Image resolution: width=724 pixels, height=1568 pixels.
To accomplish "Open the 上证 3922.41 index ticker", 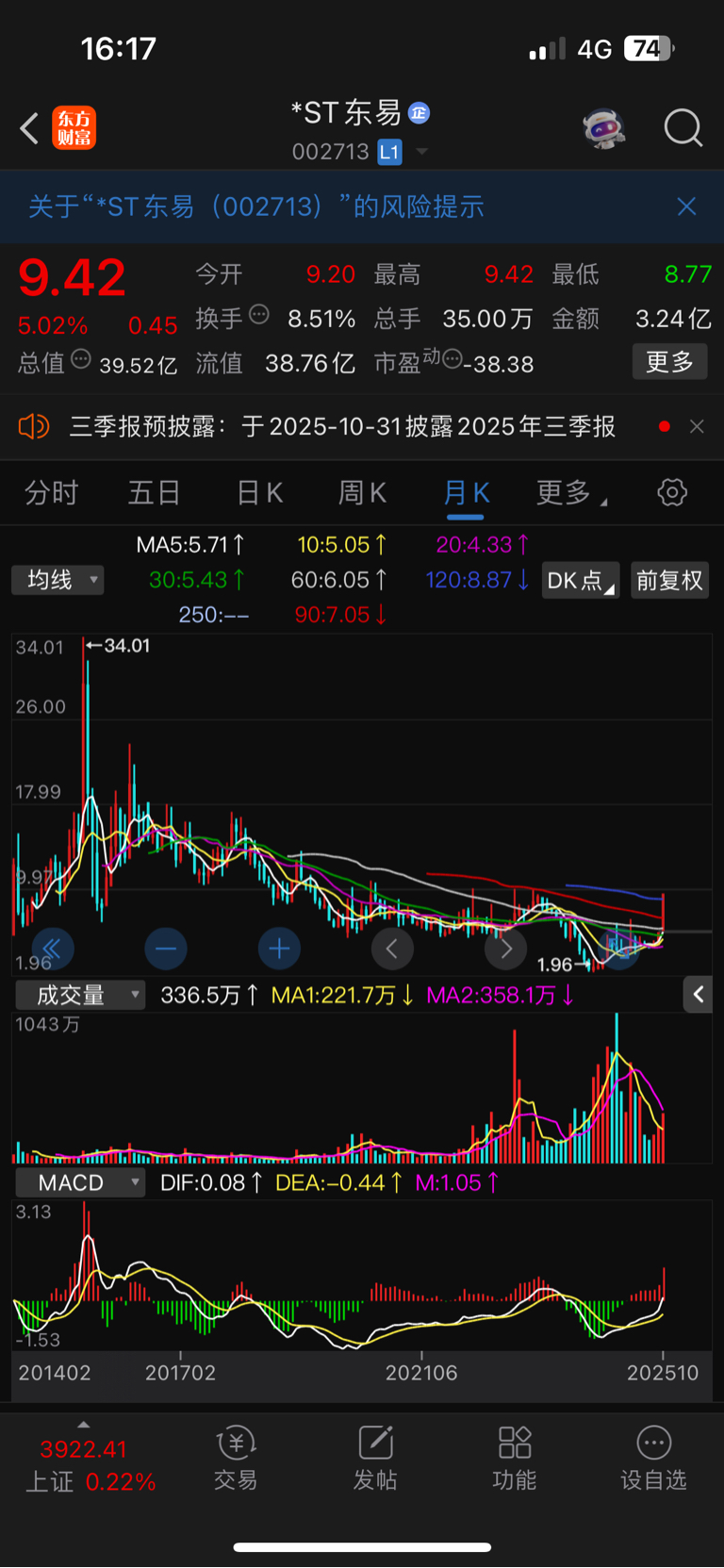I will [x=90, y=1464].
